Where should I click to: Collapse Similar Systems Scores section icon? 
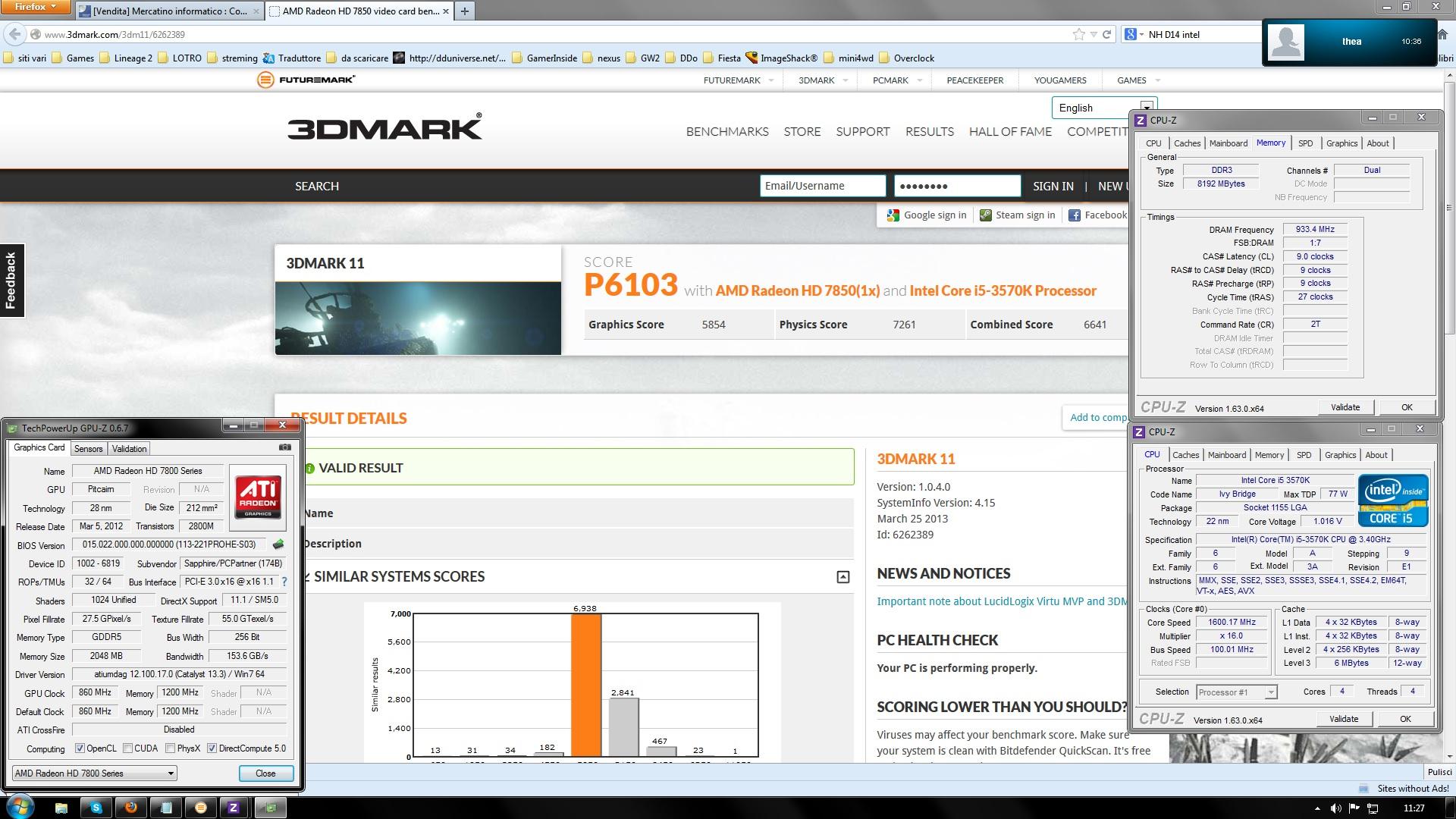[x=843, y=577]
